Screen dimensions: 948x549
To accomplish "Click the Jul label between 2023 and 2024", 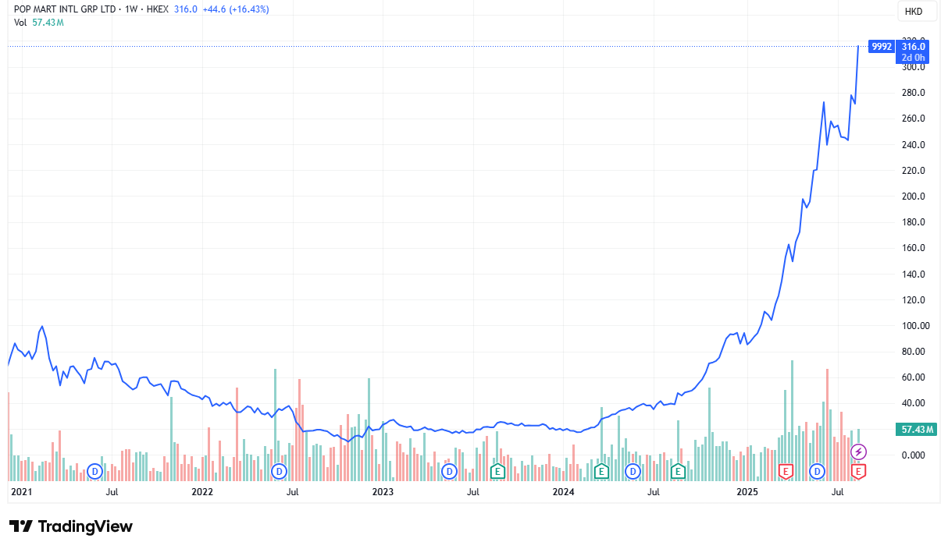I will pos(473,492).
